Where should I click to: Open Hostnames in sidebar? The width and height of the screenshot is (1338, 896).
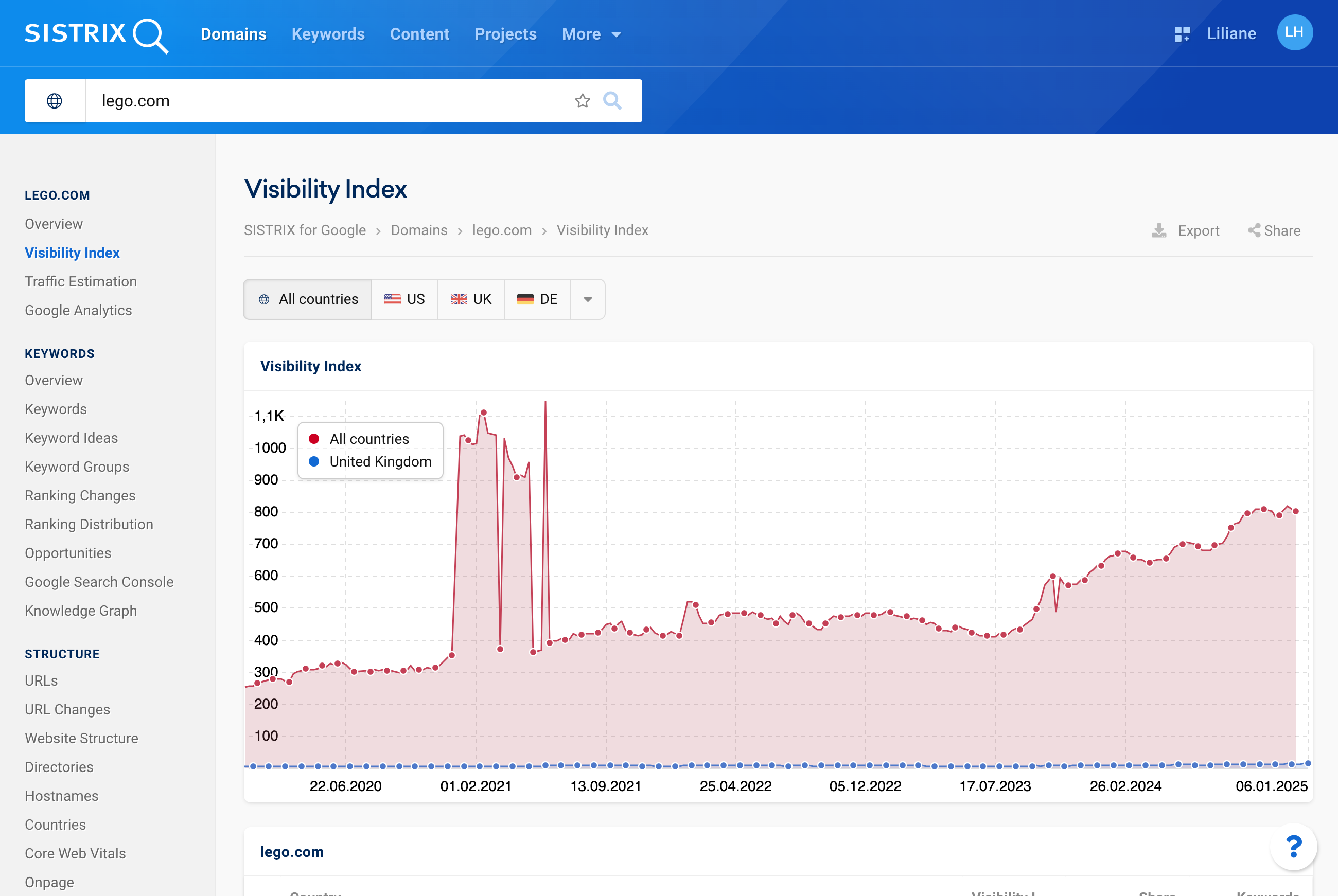61,796
